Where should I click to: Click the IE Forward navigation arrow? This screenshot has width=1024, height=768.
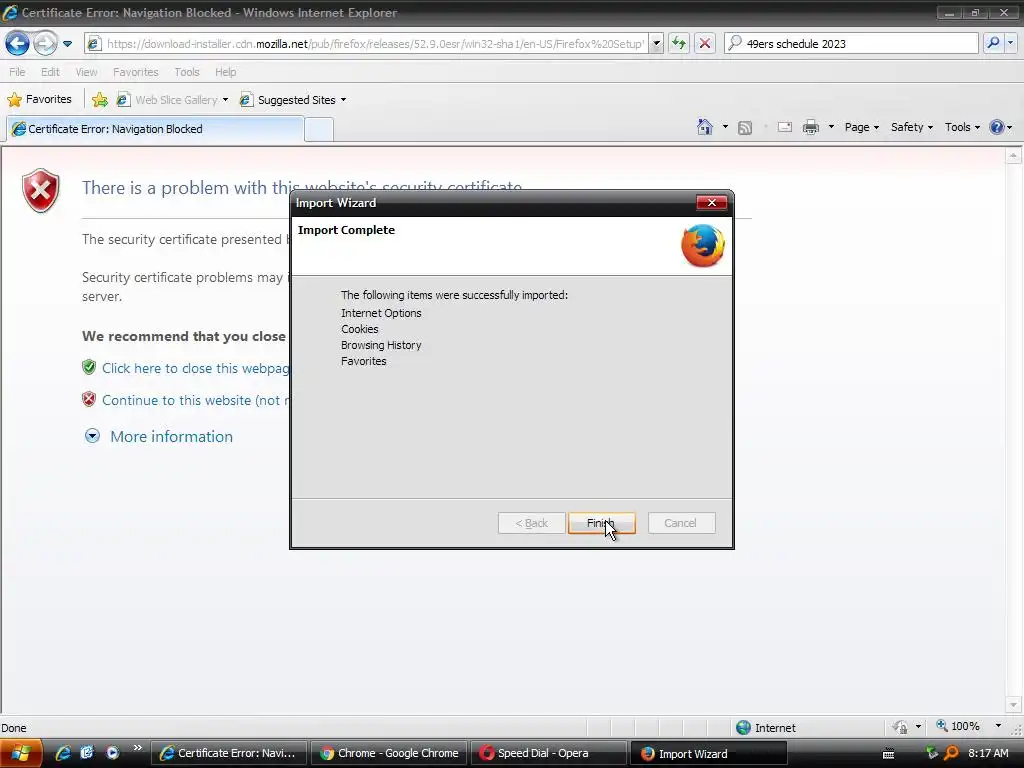[x=44, y=44]
